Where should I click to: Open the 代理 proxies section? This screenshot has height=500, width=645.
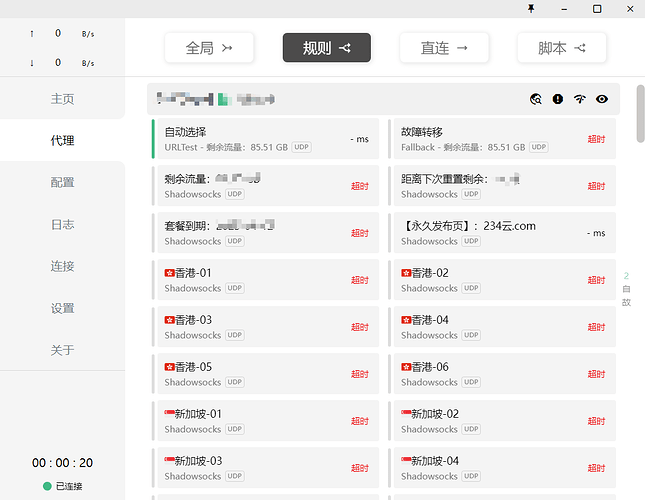tap(63, 141)
